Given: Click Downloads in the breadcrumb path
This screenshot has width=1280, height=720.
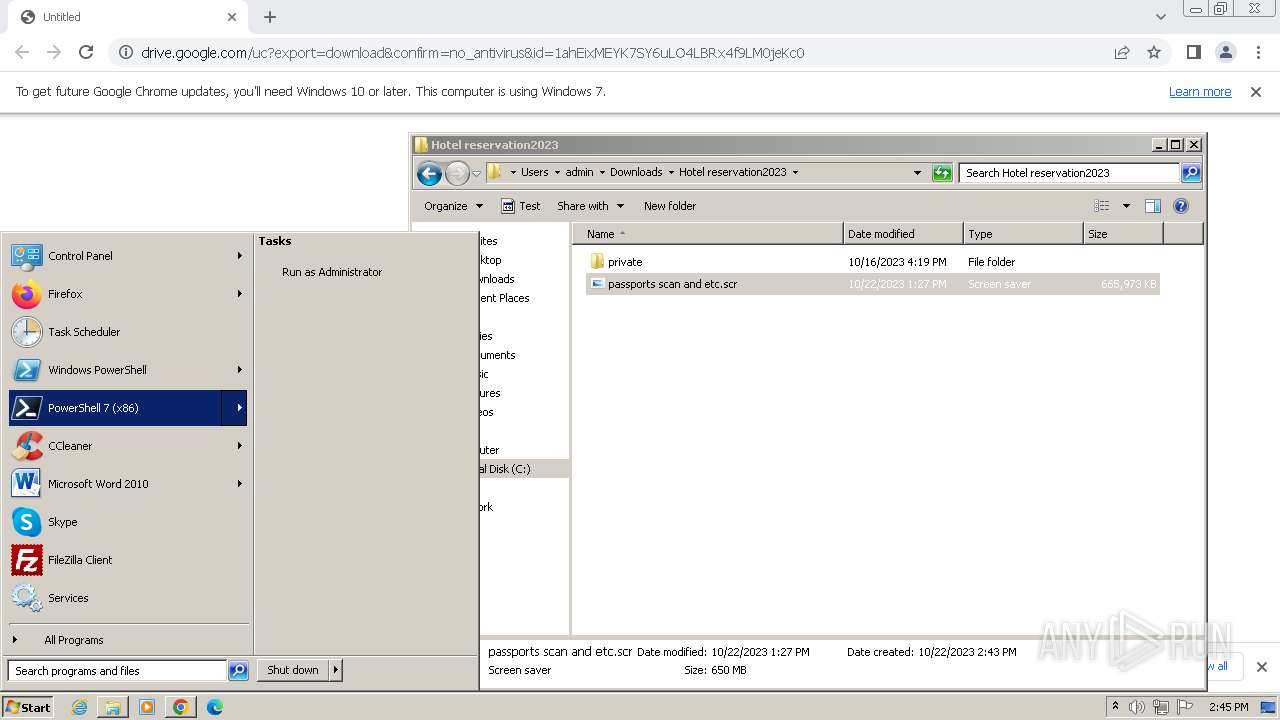Looking at the screenshot, I should click(x=636, y=172).
